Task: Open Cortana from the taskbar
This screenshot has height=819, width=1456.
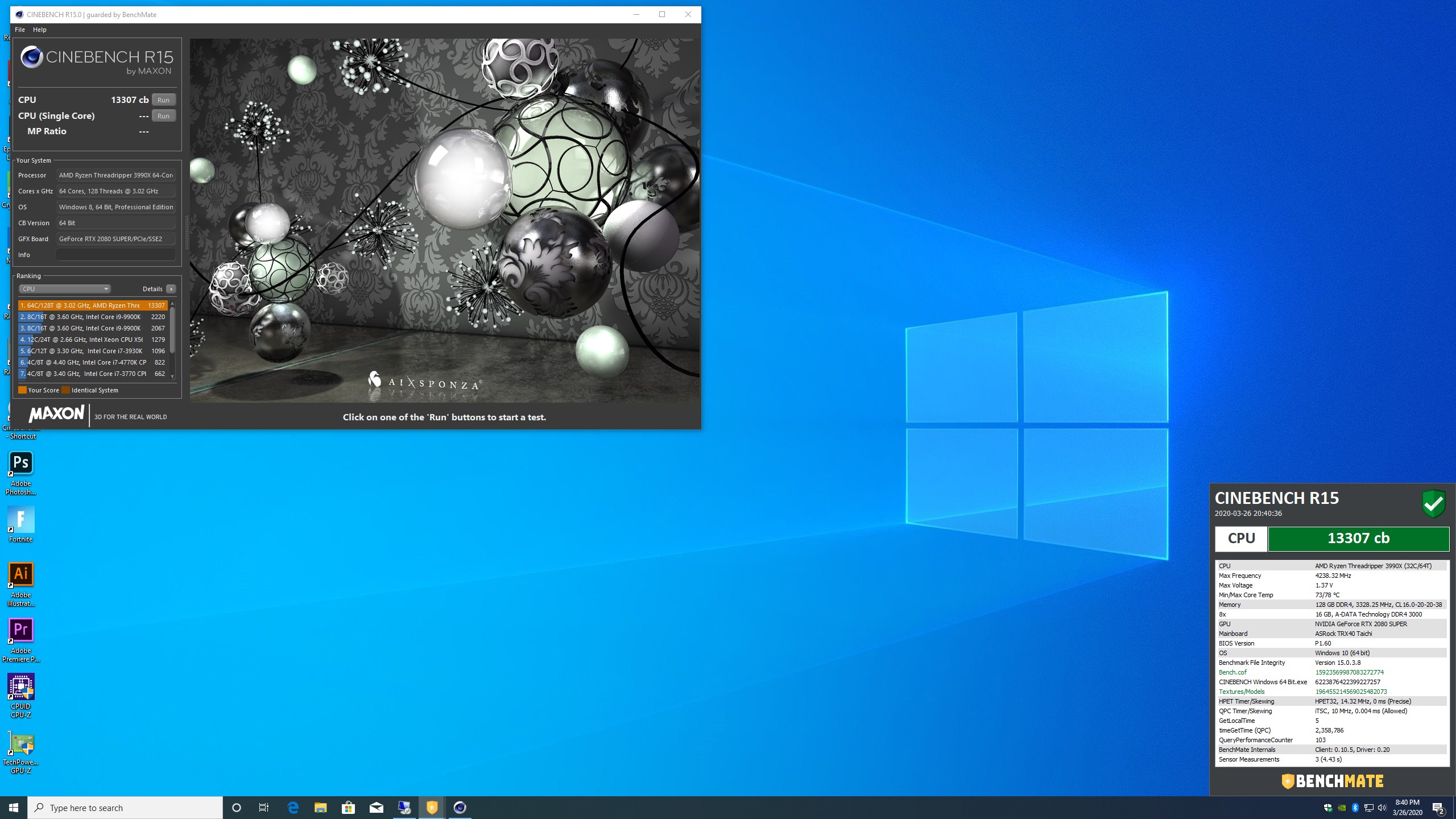Action: tap(237, 808)
